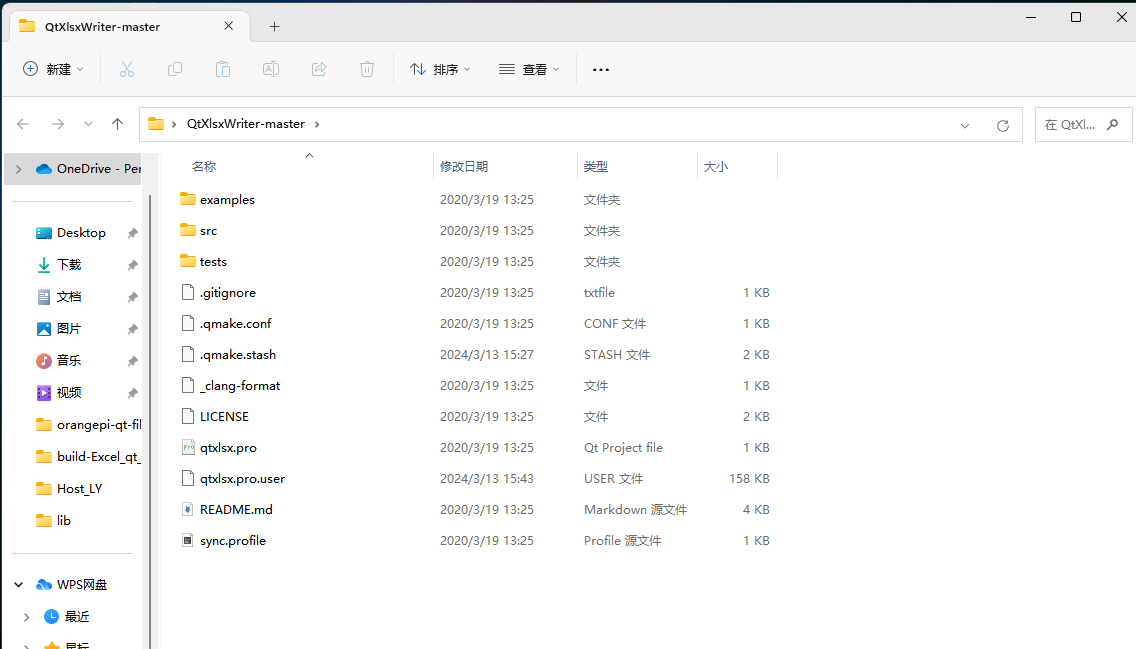Open the three-dot more options menu
The height and width of the screenshot is (649, 1136).
601,70
